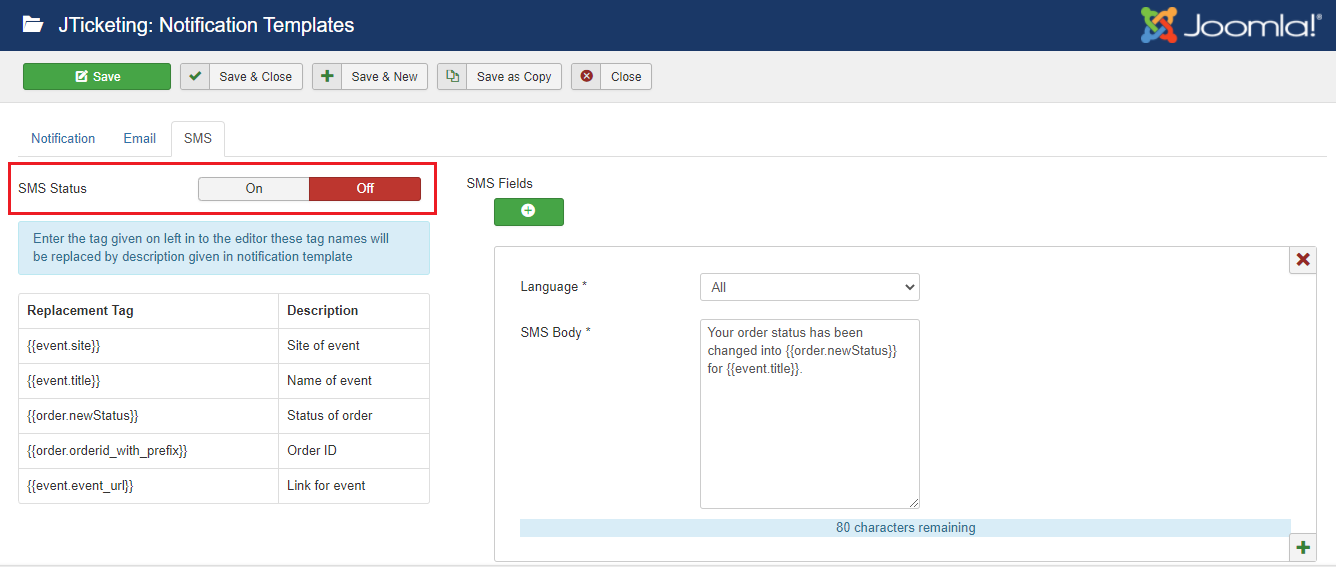Click the red X icon on Close
Viewport: 1336px width, 567px height.
coord(586,77)
